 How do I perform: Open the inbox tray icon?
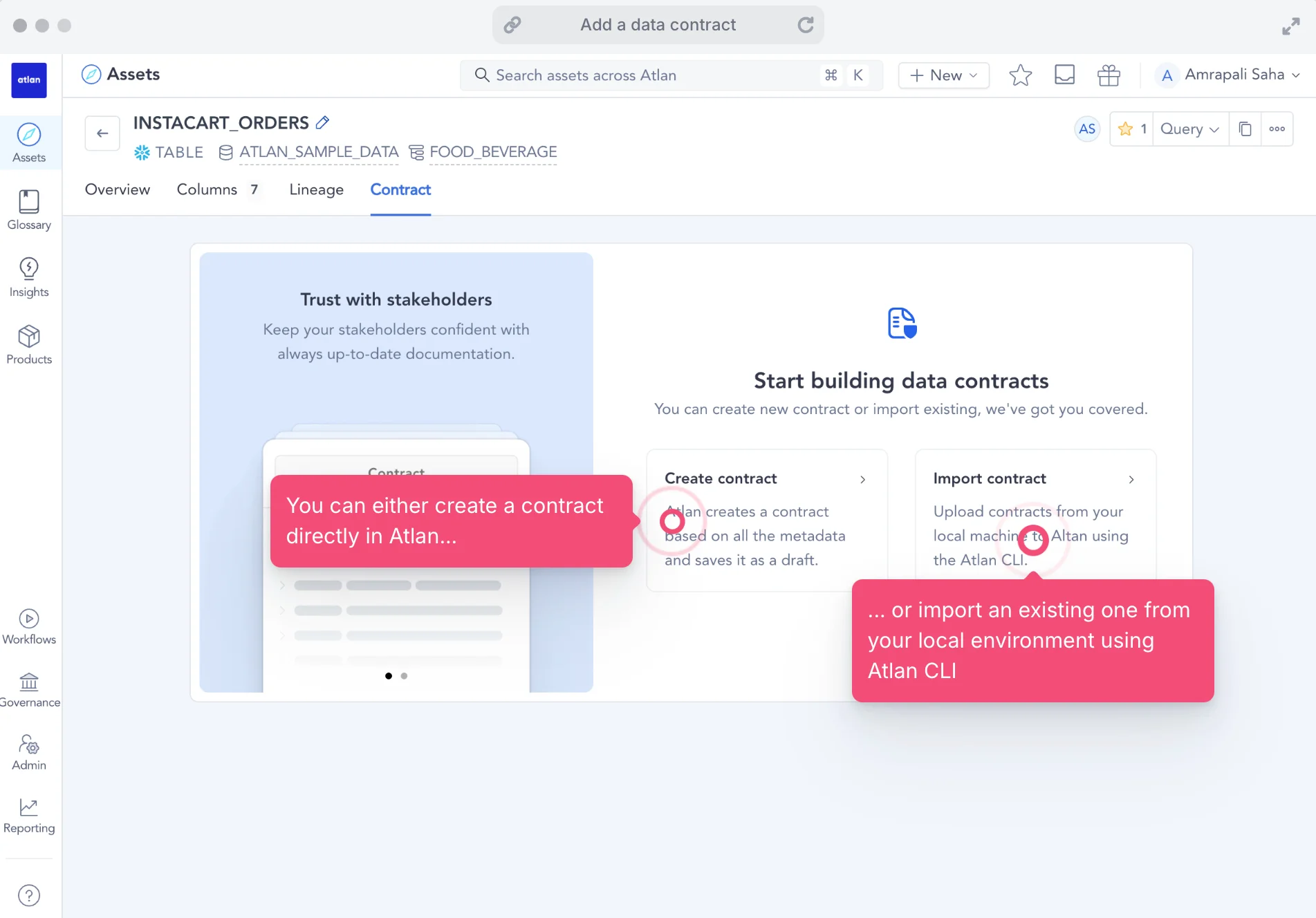[1064, 75]
